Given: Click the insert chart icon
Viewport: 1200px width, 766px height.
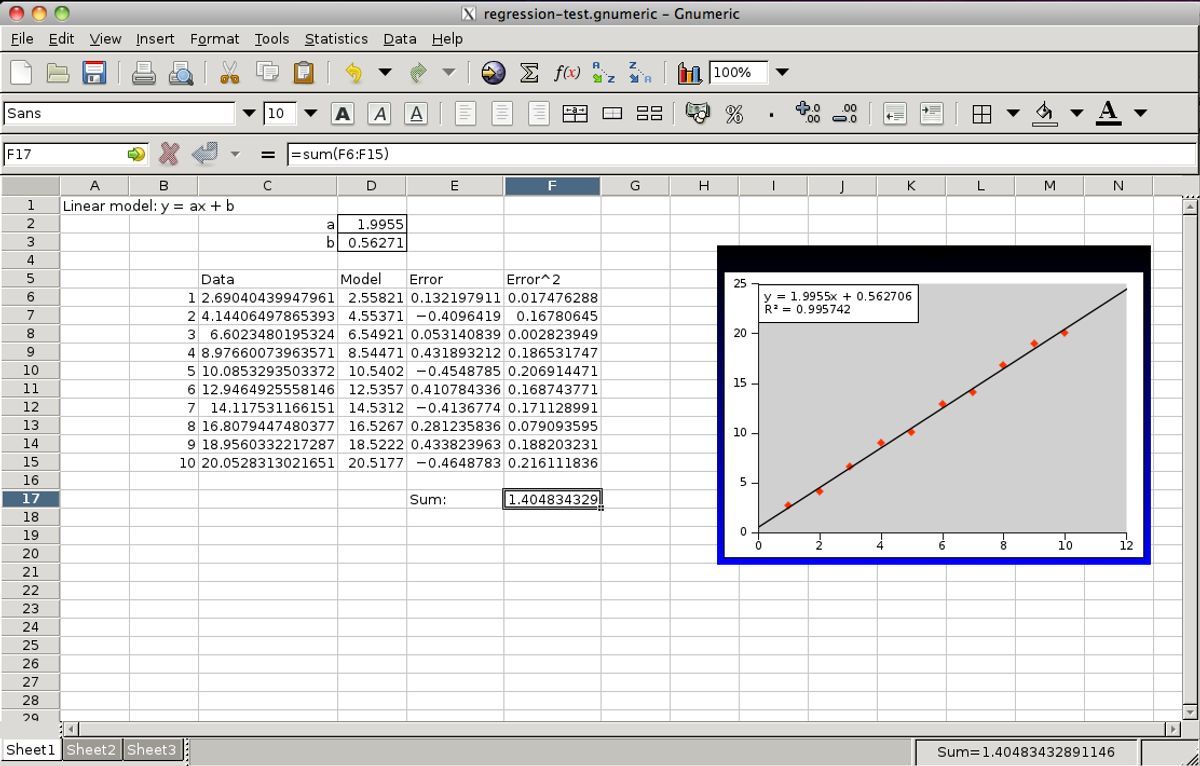Looking at the screenshot, I should [689, 72].
